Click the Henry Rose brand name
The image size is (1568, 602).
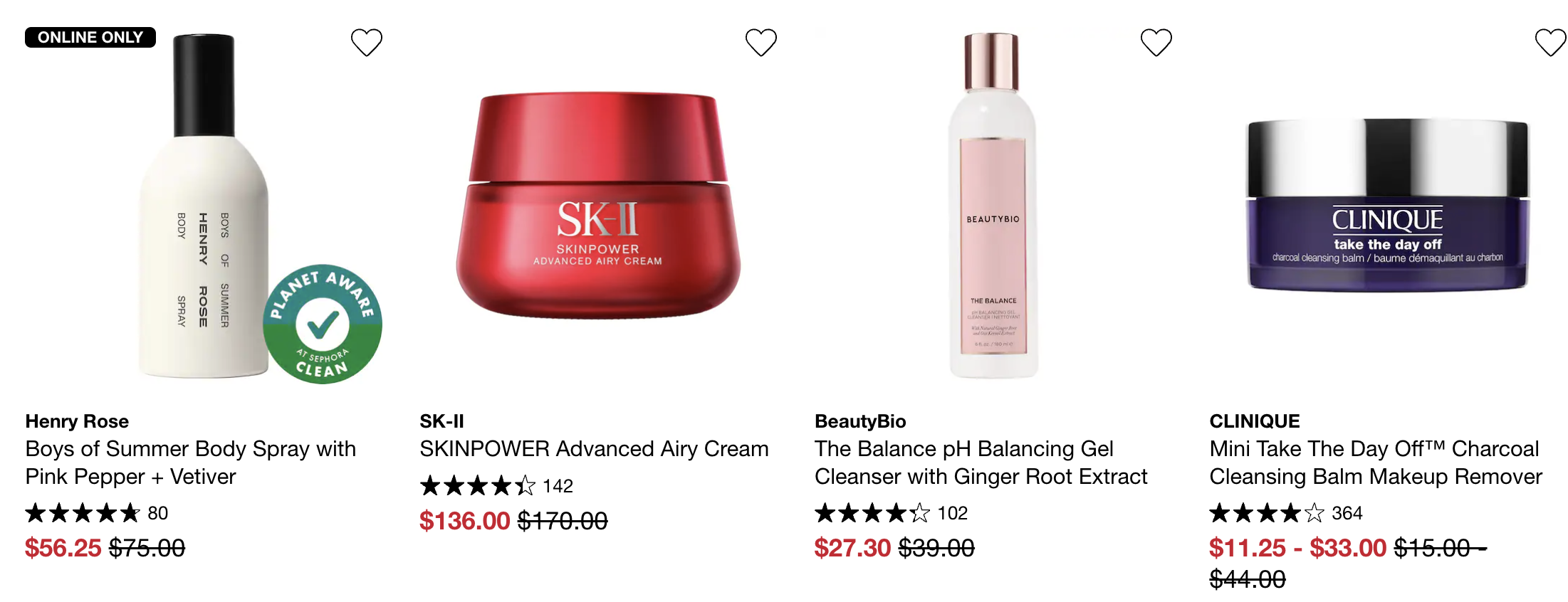tap(77, 421)
